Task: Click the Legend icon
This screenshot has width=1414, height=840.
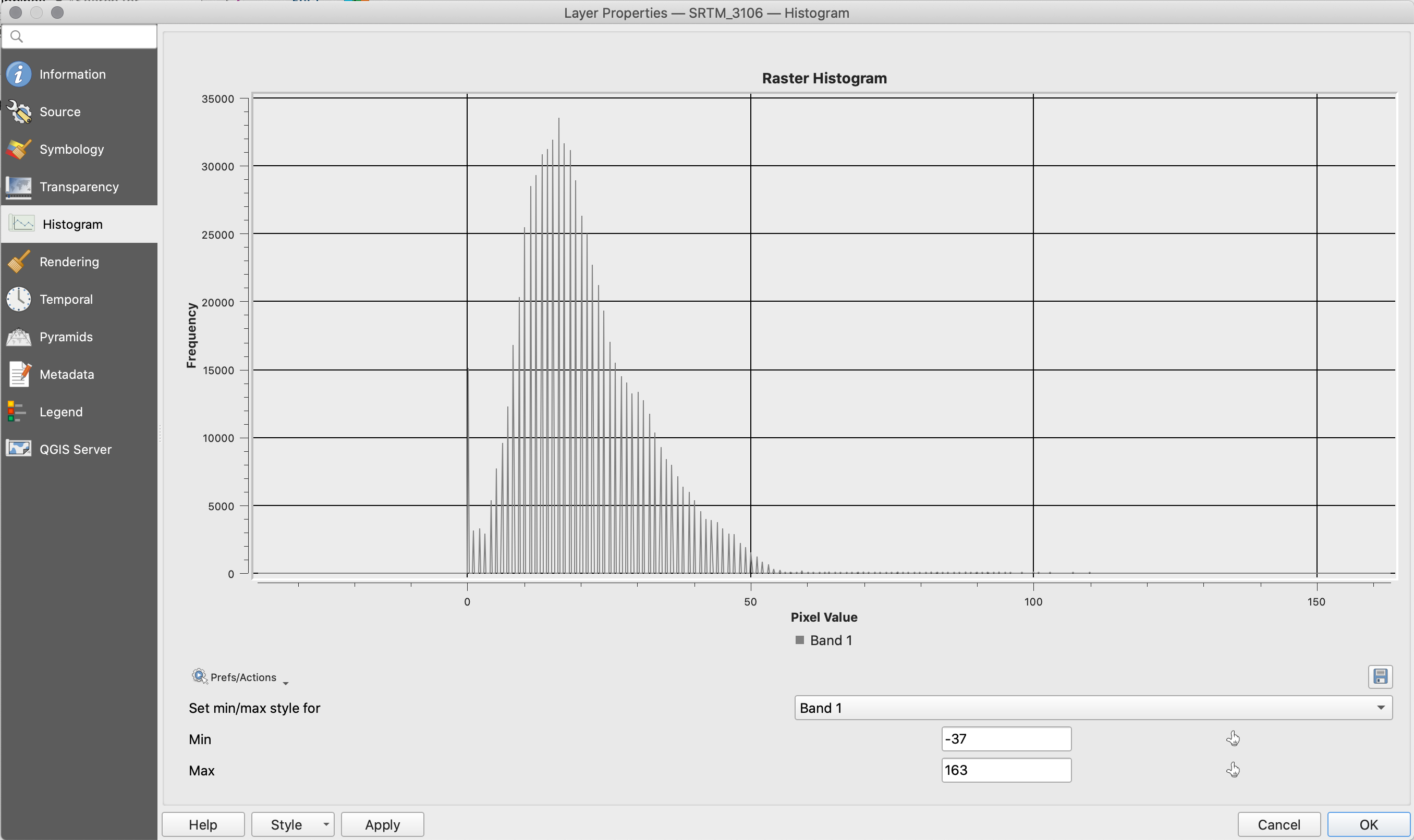Action: click(x=16, y=412)
